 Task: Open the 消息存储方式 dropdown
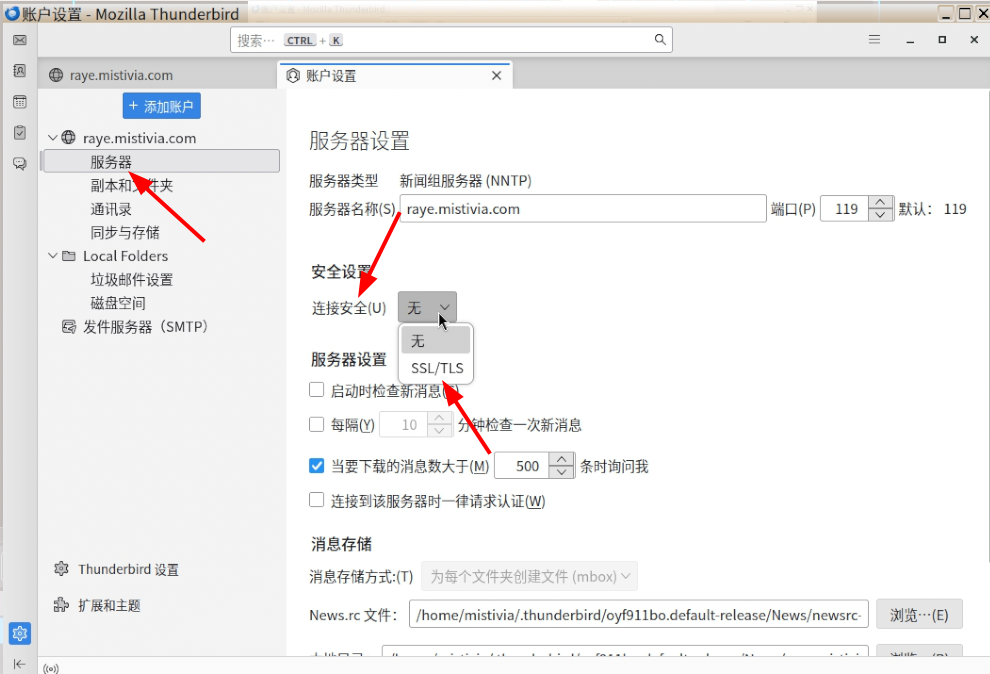pos(529,576)
